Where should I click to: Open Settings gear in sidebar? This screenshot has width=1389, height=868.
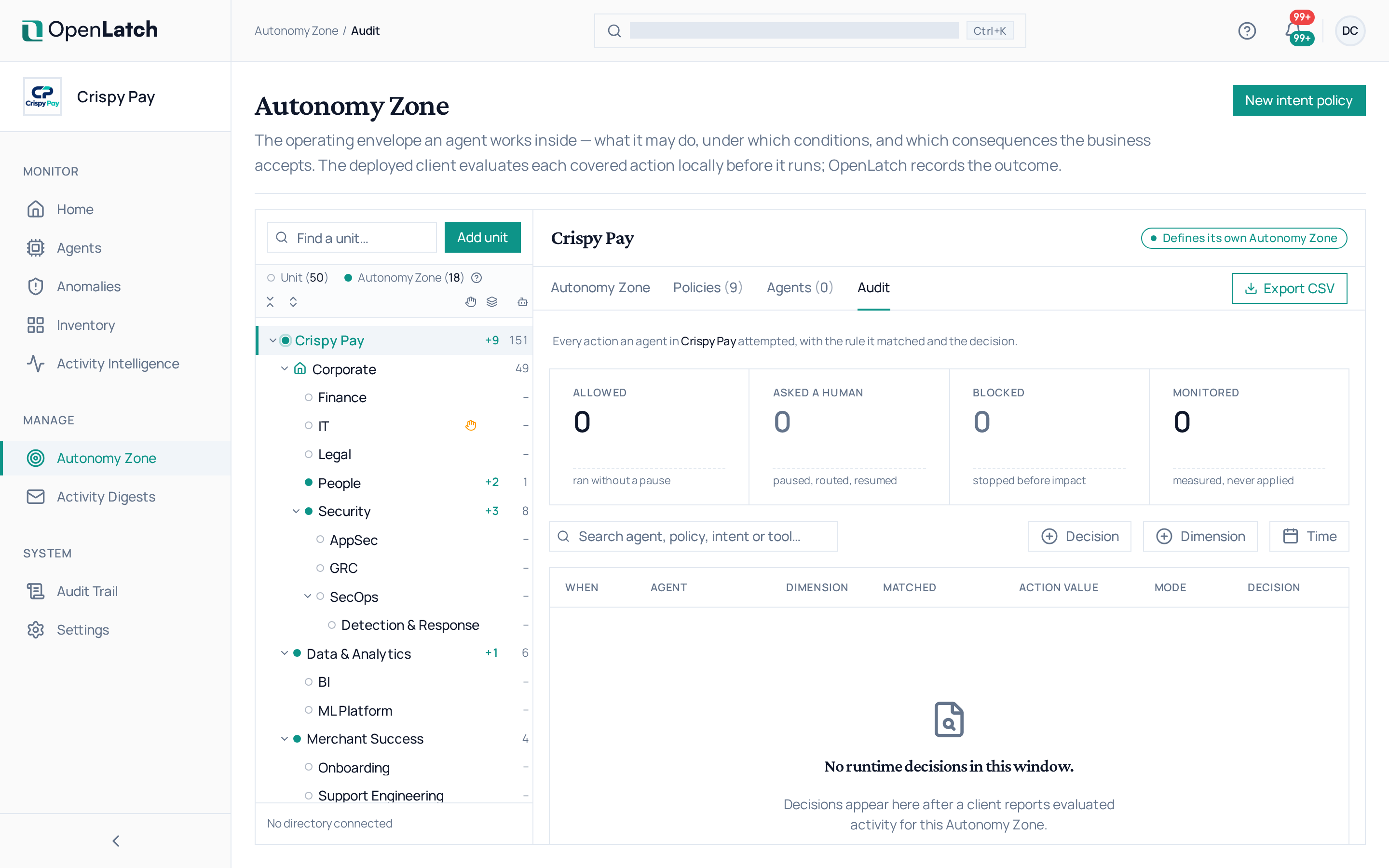pyautogui.click(x=115, y=630)
